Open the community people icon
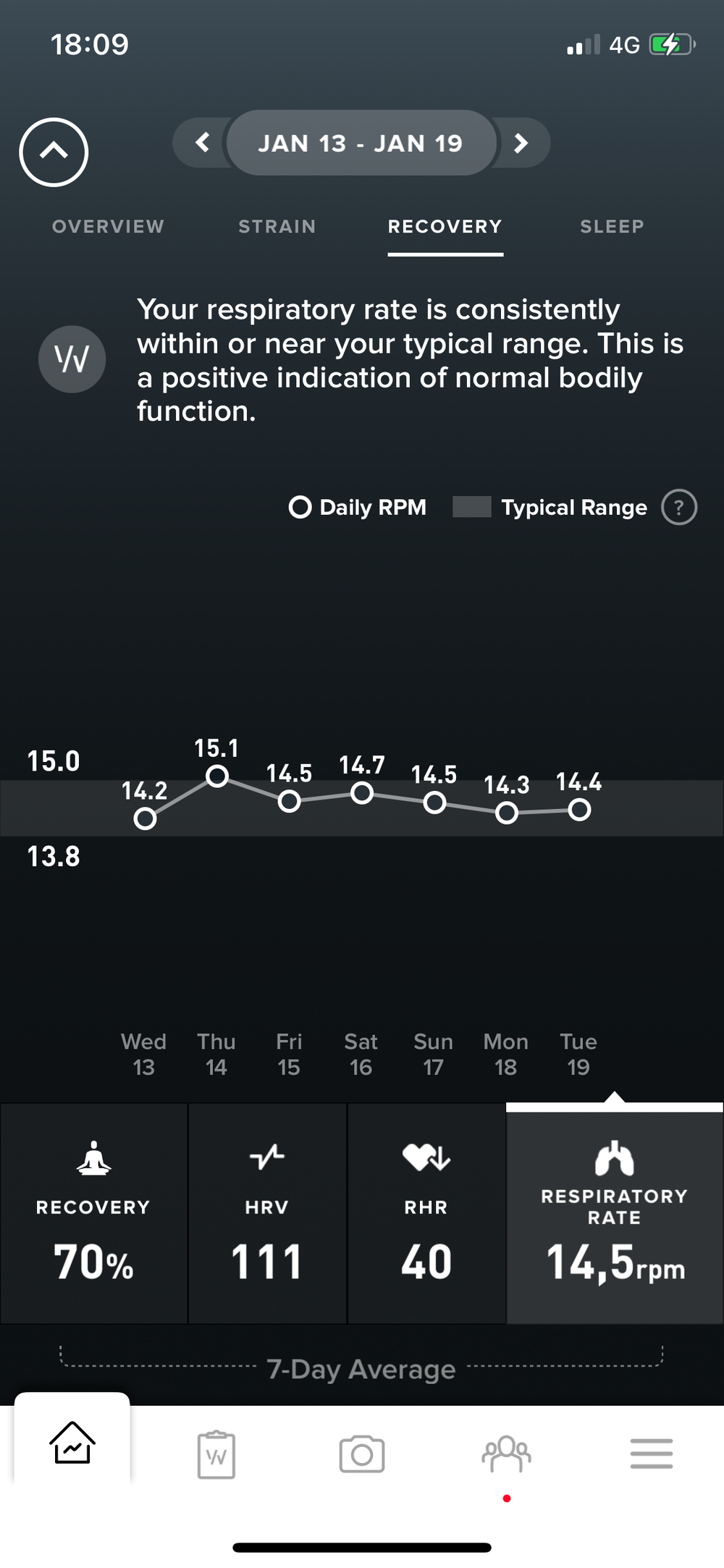724x1568 pixels. click(x=506, y=1454)
